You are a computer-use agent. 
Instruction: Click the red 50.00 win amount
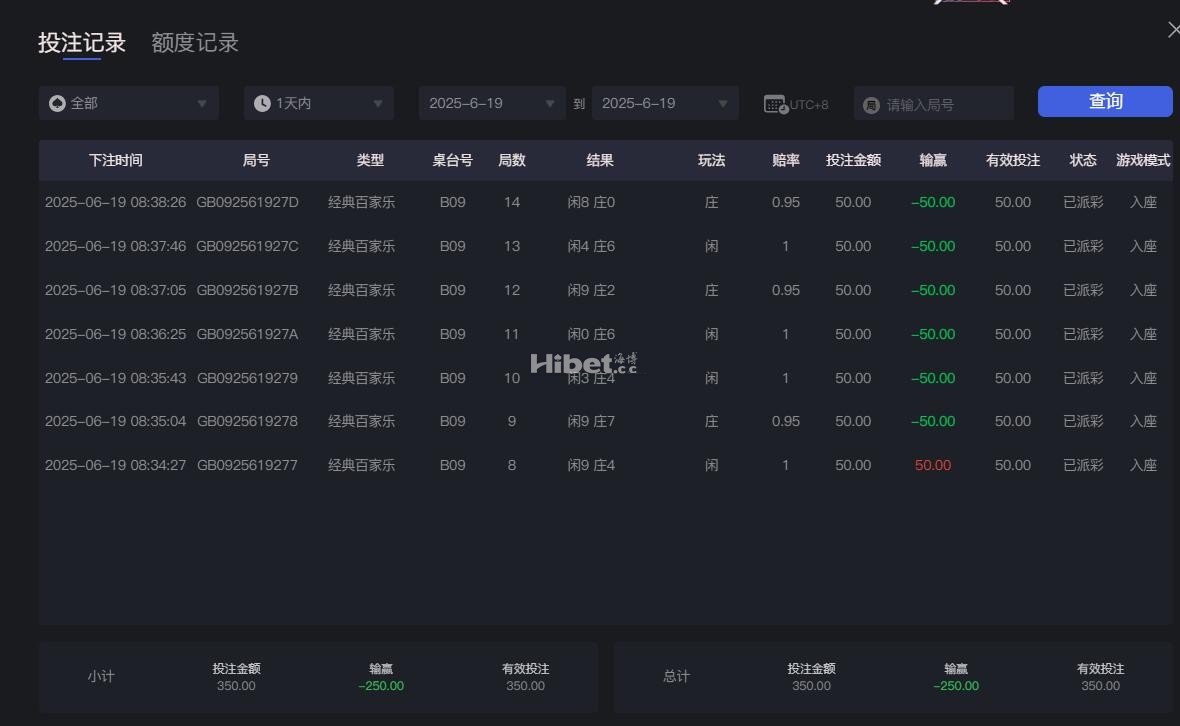click(x=932, y=465)
